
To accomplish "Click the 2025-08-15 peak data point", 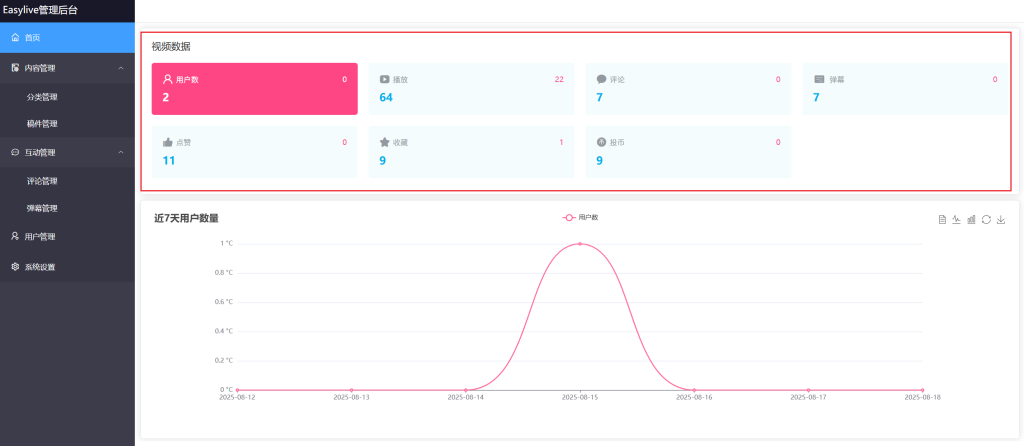I will 580,243.
